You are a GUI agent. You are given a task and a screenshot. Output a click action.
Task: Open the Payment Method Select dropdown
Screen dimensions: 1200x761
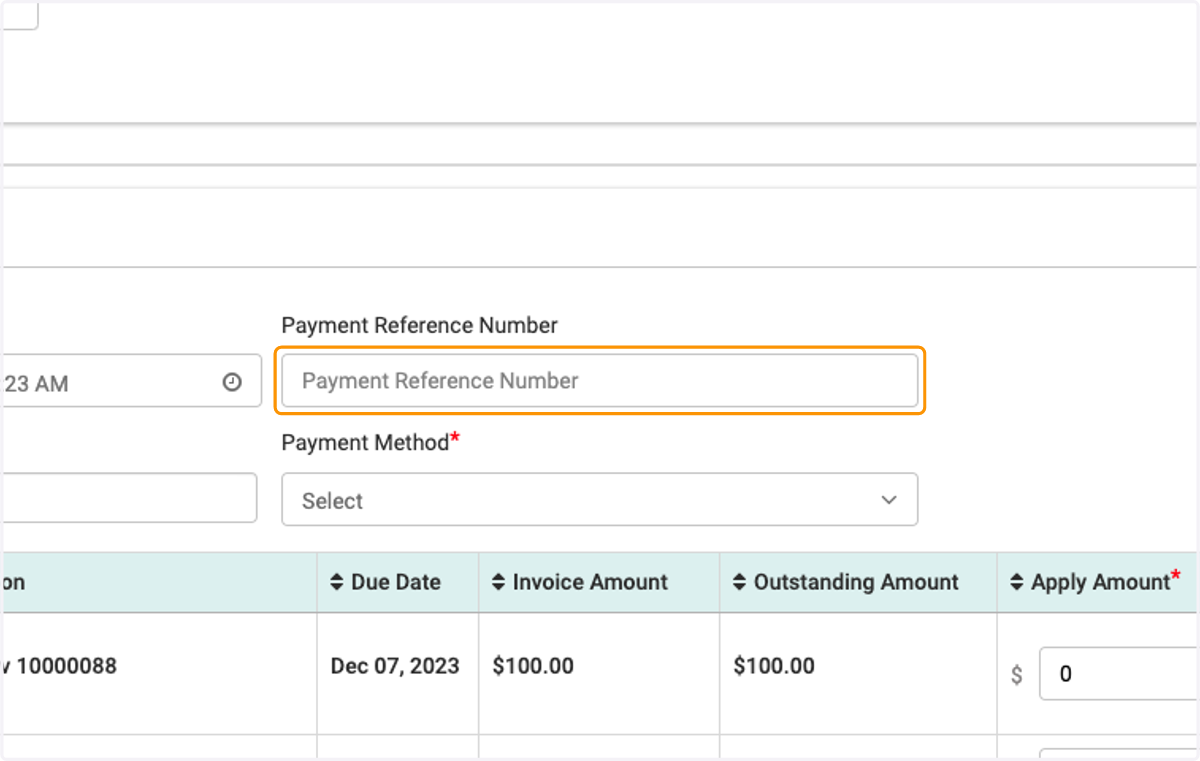[x=599, y=500]
